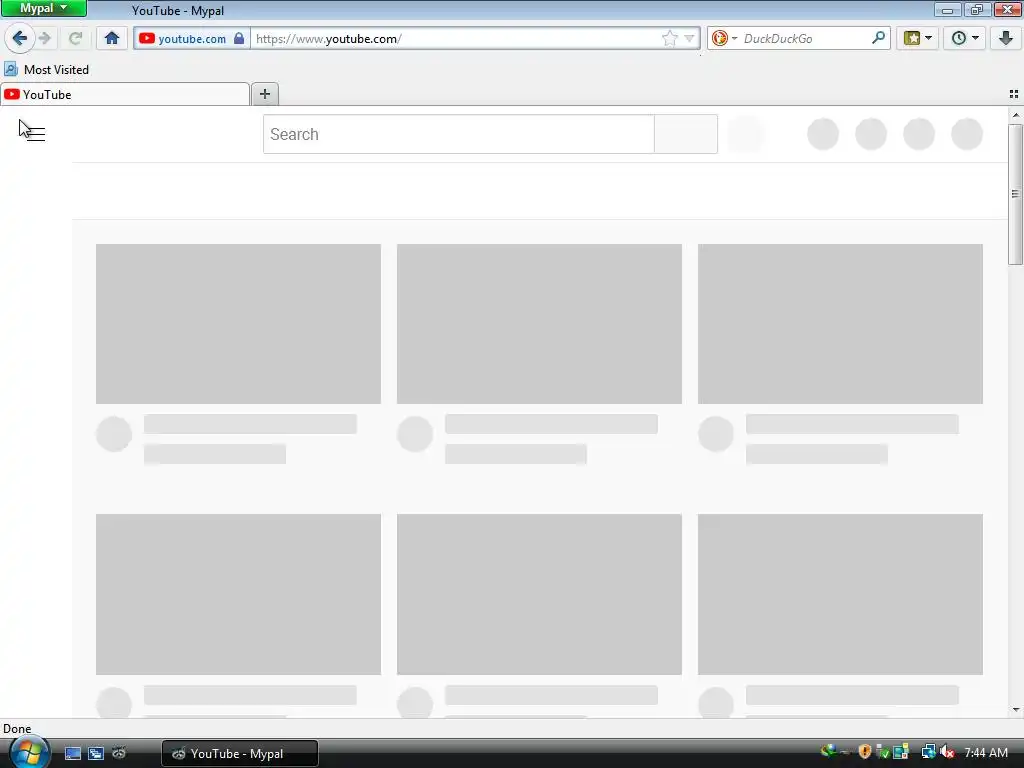Click the muted volume tray icon

(x=947, y=752)
